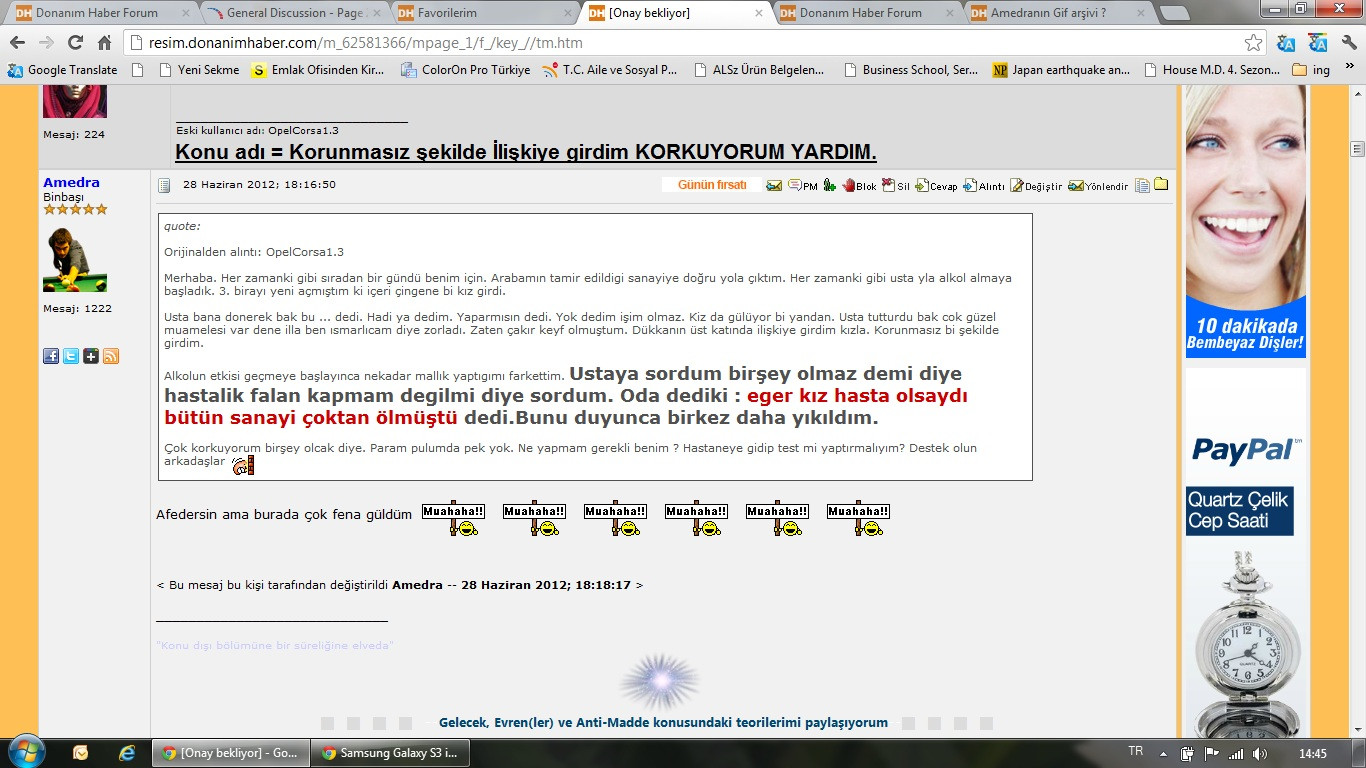This screenshot has width=1366, height=768.
Task: Share profile on Facebook icon
Action: click(51, 355)
